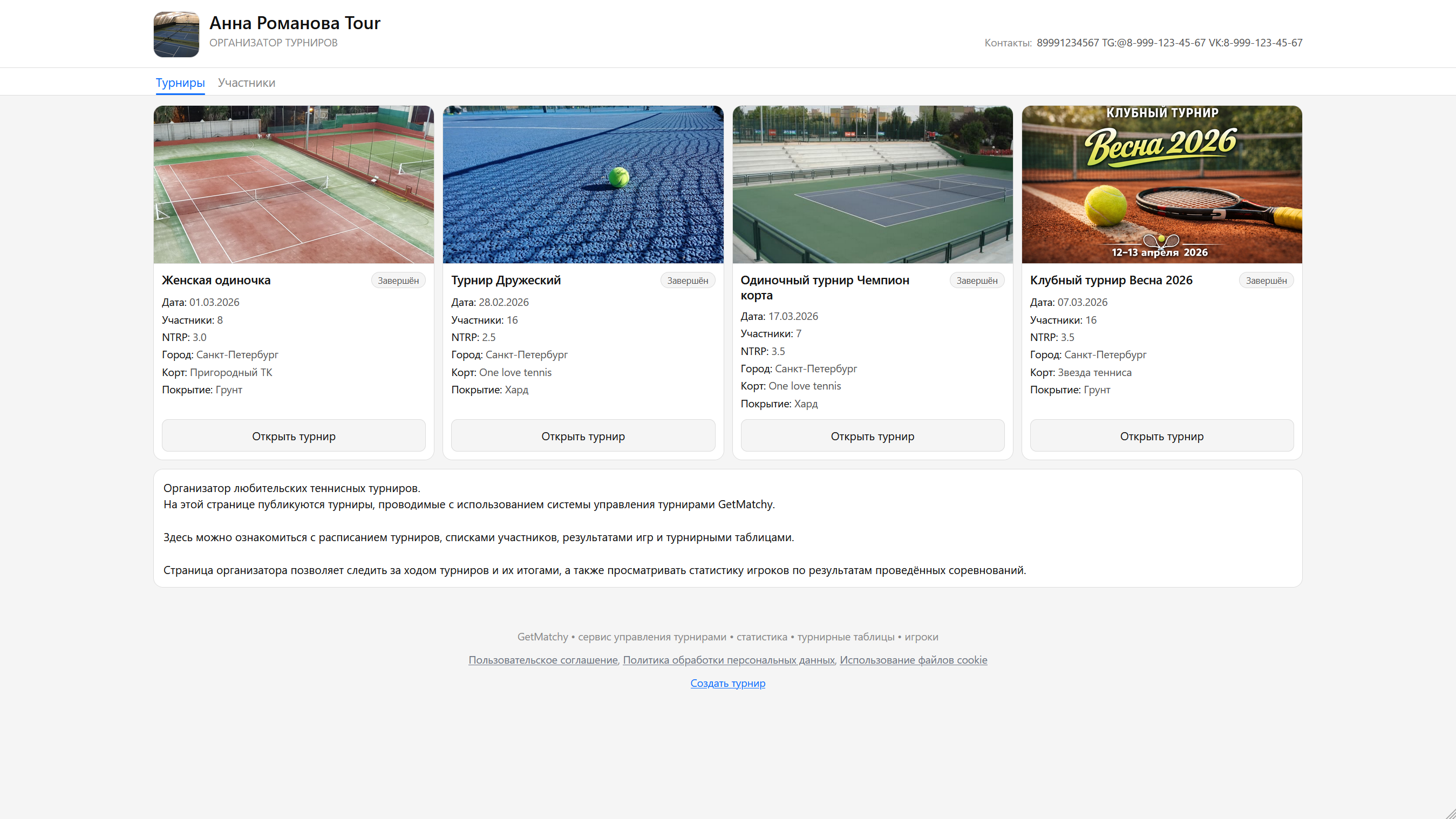The height and width of the screenshot is (819, 1456).
Task: Click the clay court photo thumbnail
Action: point(294,185)
